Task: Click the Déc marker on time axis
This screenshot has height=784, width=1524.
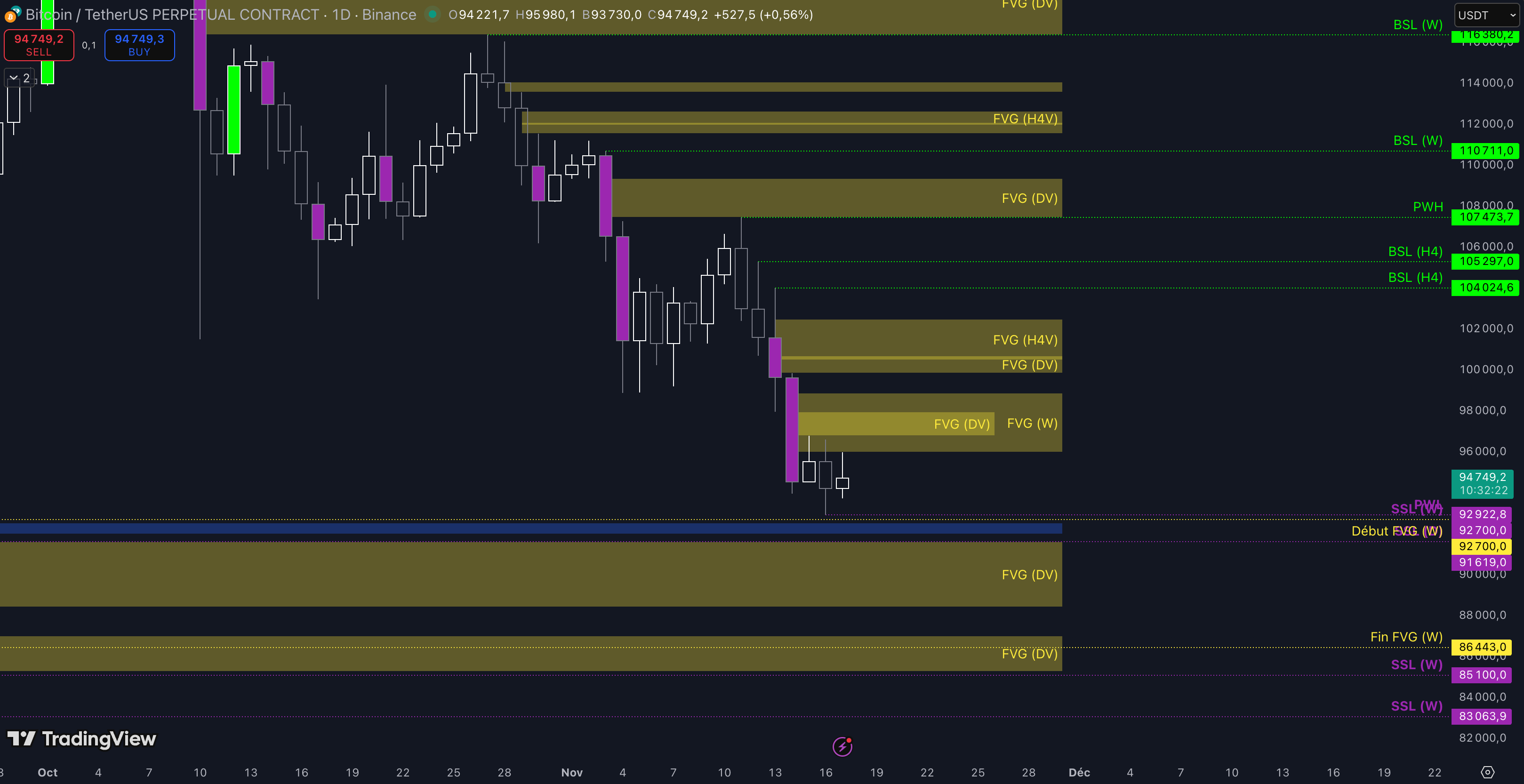Action: click(x=1079, y=772)
